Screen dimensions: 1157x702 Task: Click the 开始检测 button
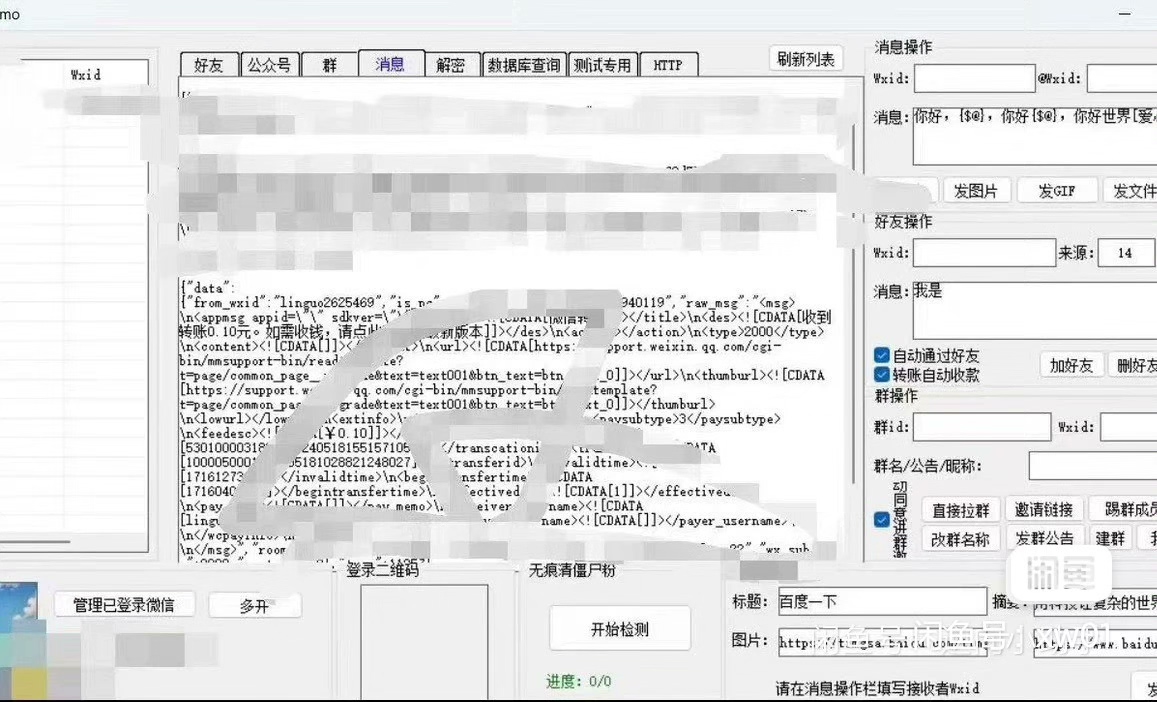[619, 629]
